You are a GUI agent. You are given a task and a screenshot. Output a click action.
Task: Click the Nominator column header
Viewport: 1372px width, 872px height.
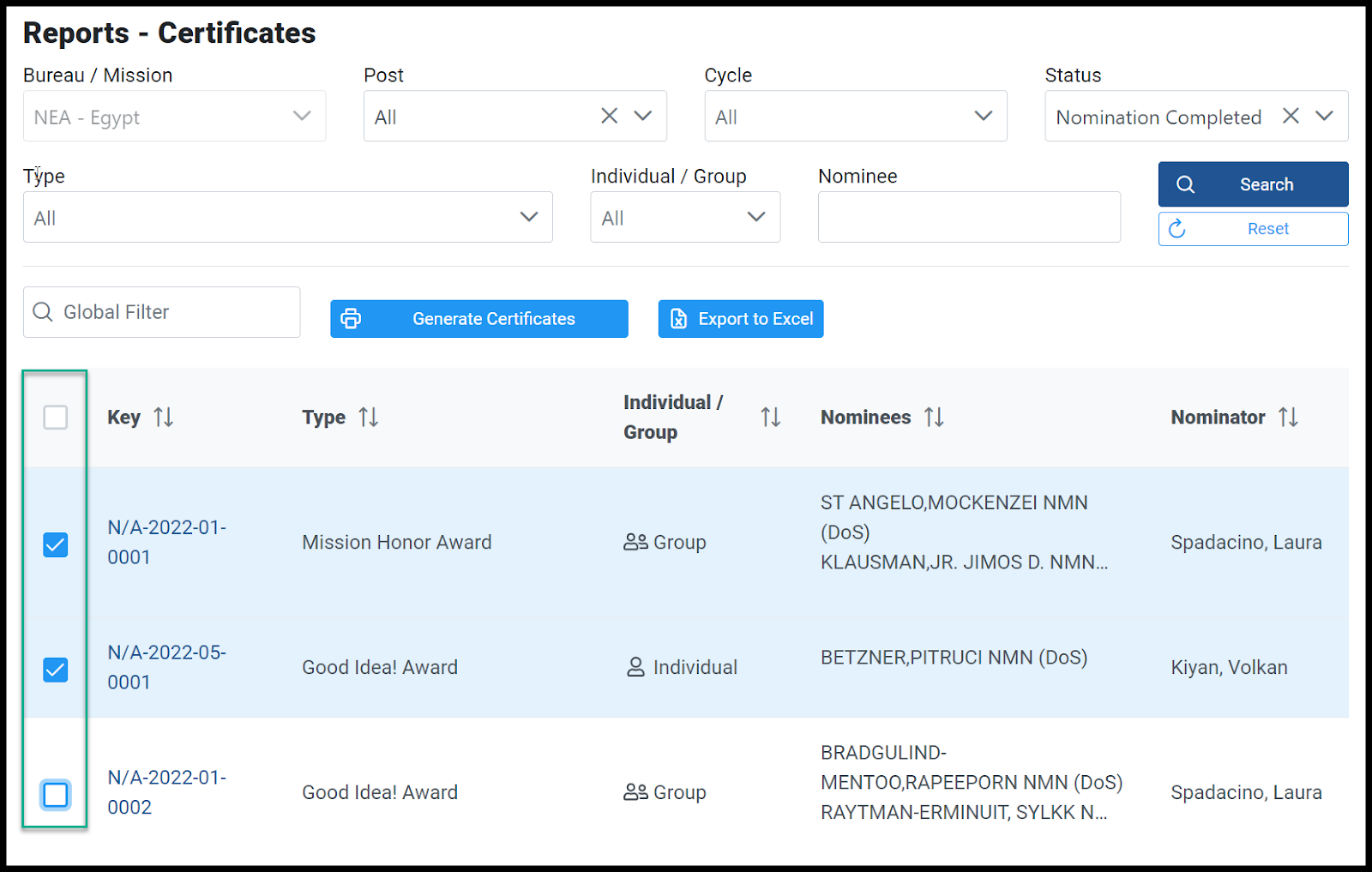[x=1218, y=418]
